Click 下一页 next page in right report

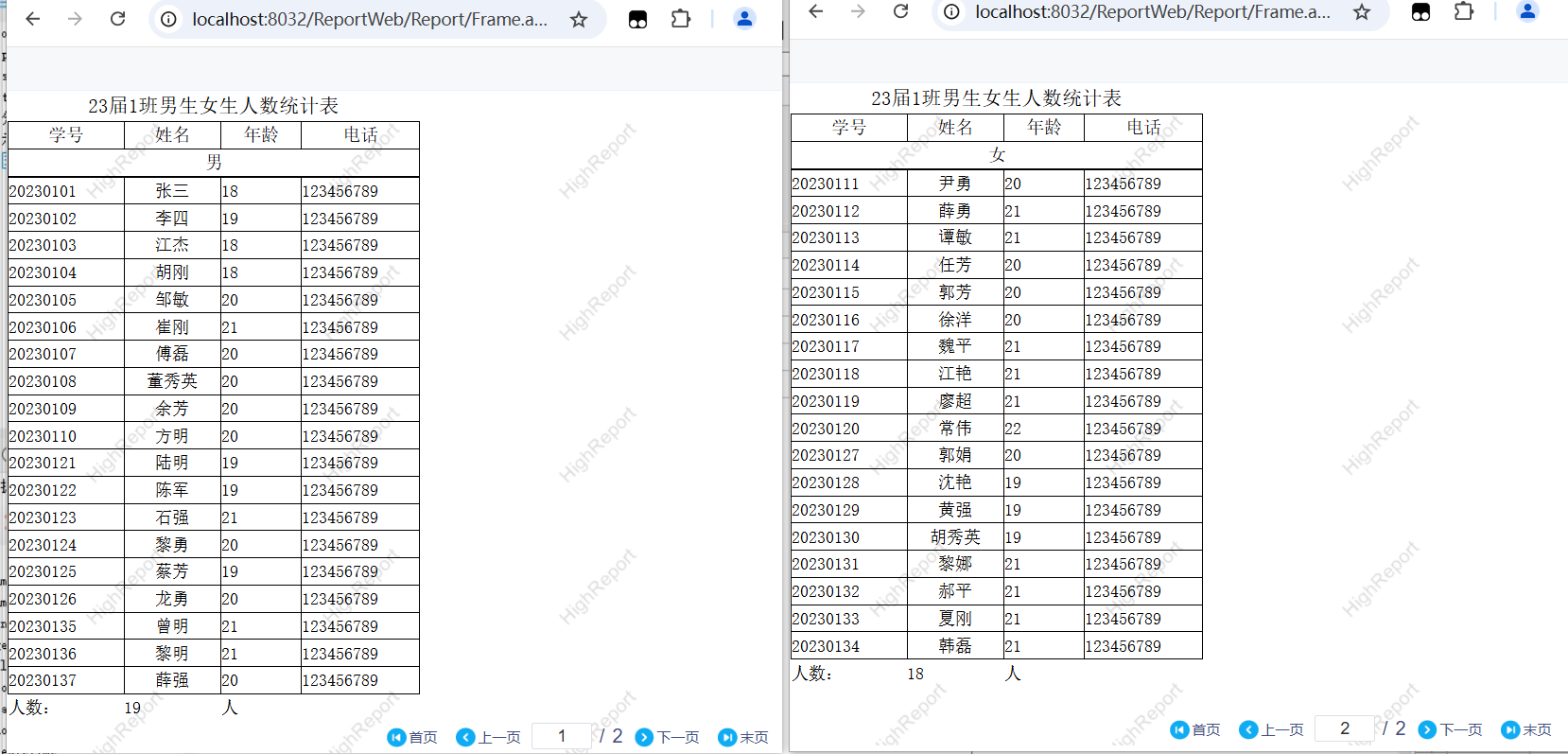(x=1450, y=729)
